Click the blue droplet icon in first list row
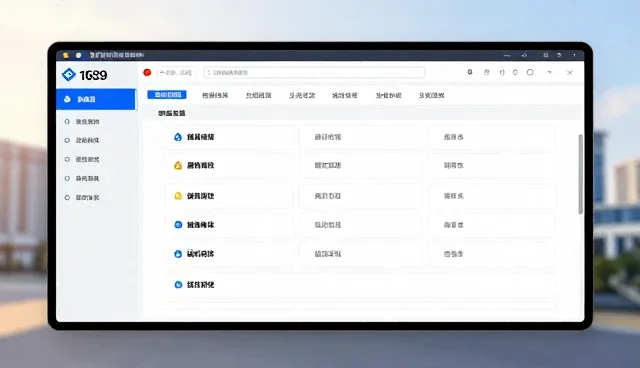This screenshot has height=368, width=640. tap(178, 137)
